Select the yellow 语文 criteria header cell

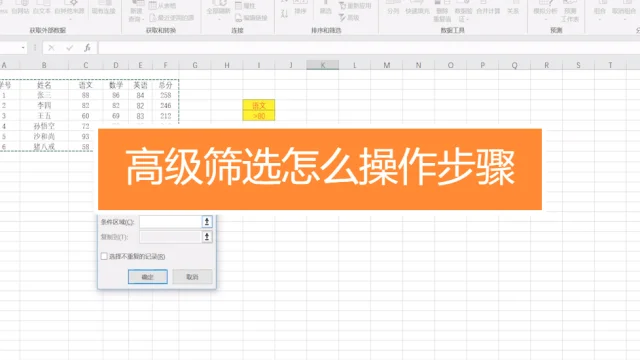click(x=259, y=105)
